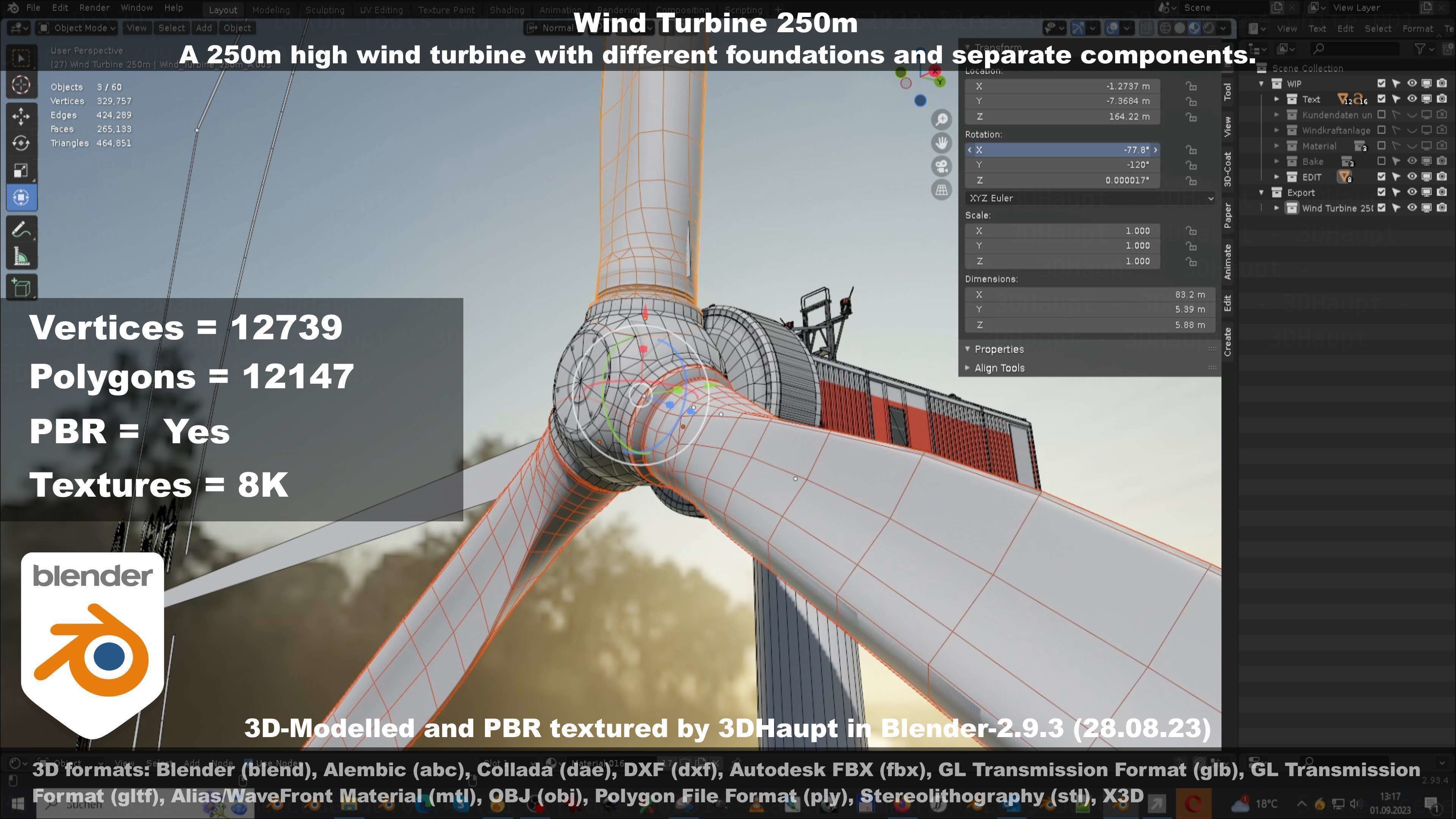Select the Annotate pencil tool
Screen dimensions: 1456x819
[x=21, y=230]
